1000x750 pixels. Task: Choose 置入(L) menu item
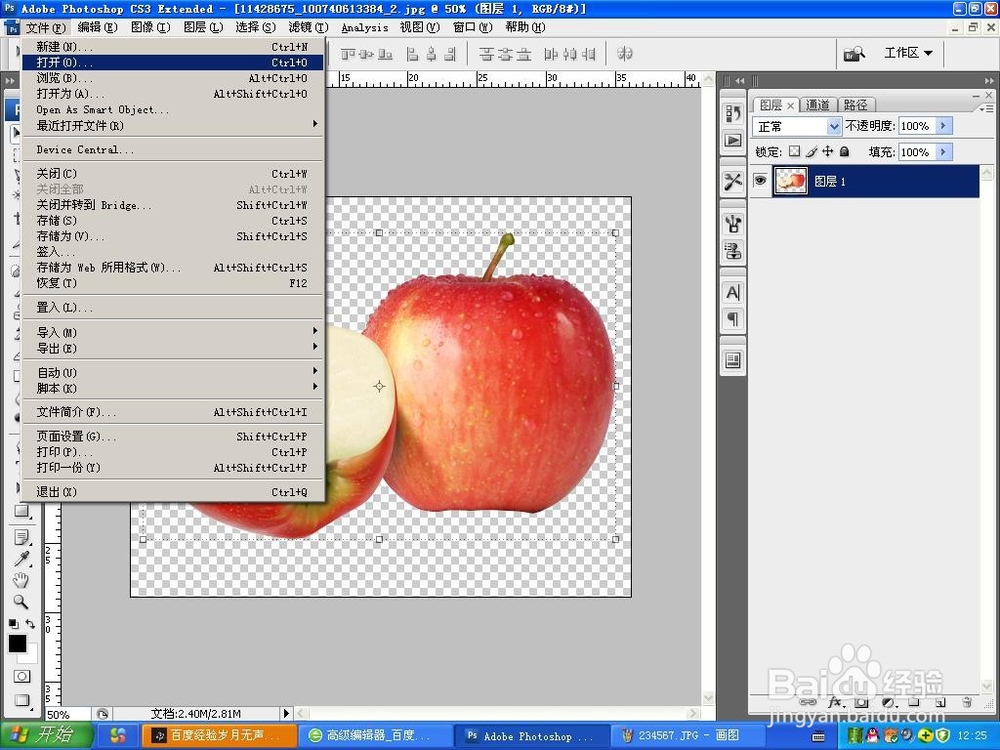173,307
